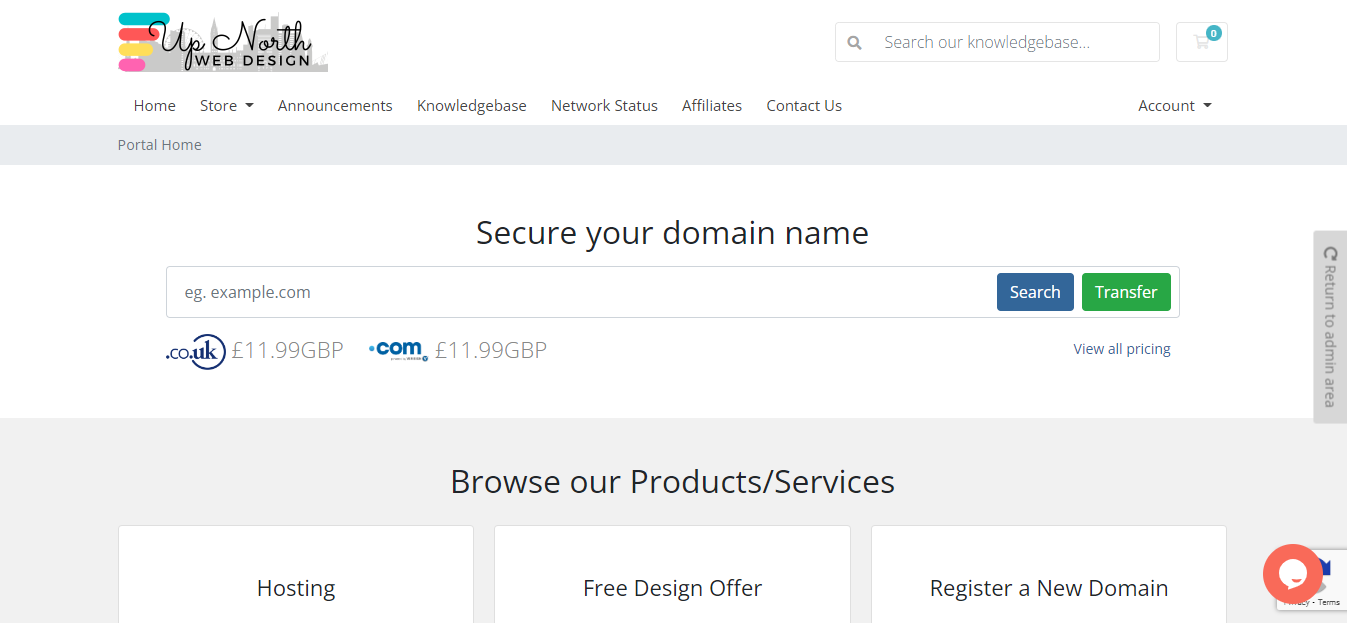1347x623 pixels.
Task: Click the Portal Home breadcrumb
Action: pyautogui.click(x=160, y=145)
